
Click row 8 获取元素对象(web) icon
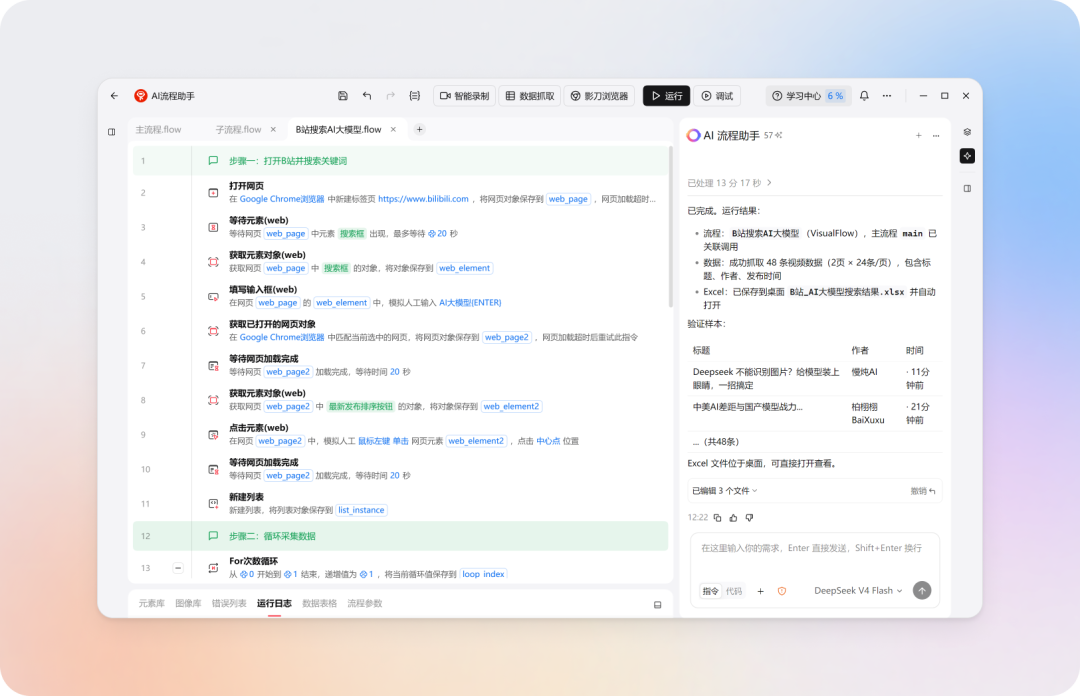click(214, 400)
